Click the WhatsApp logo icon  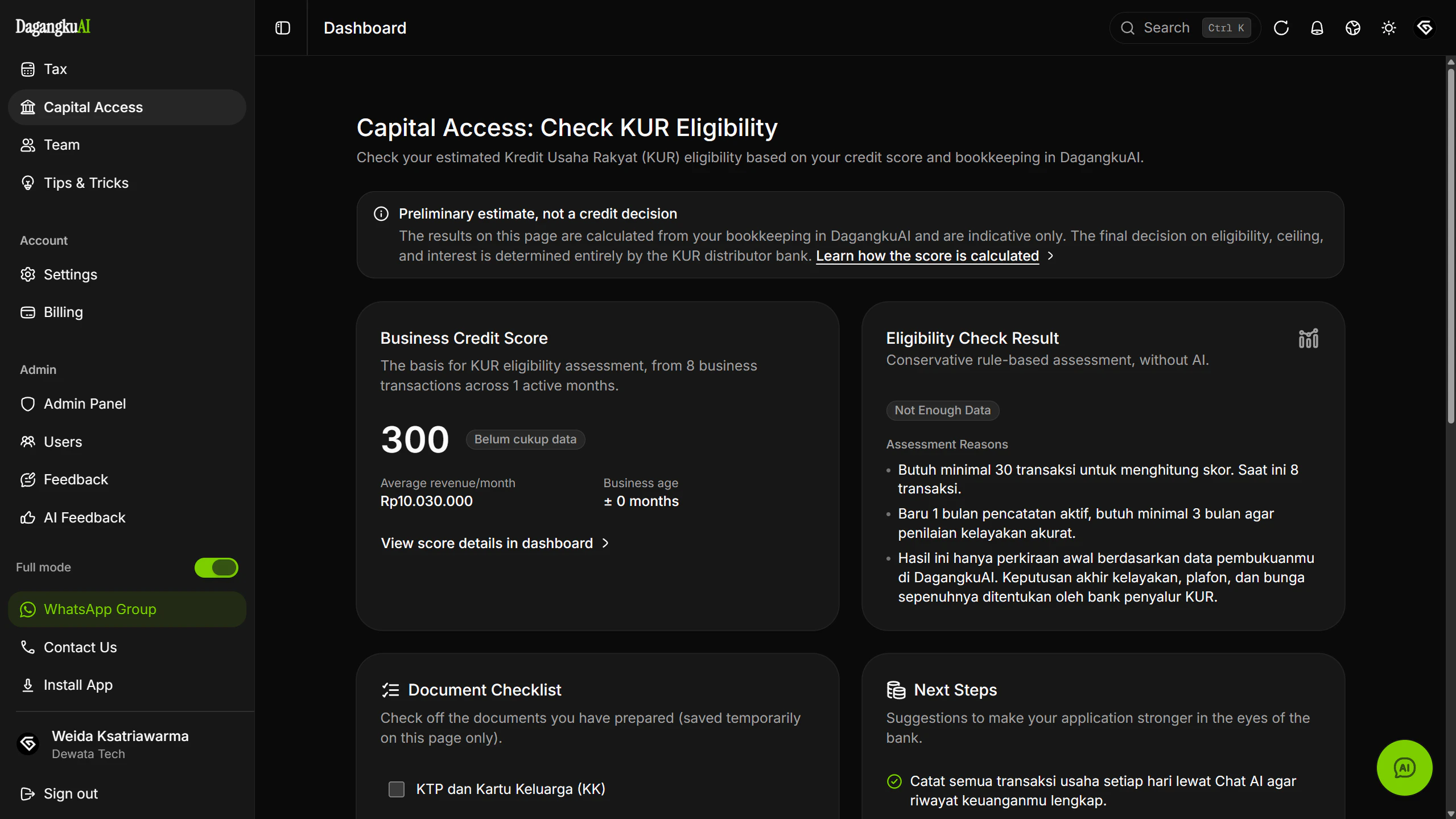point(28,610)
